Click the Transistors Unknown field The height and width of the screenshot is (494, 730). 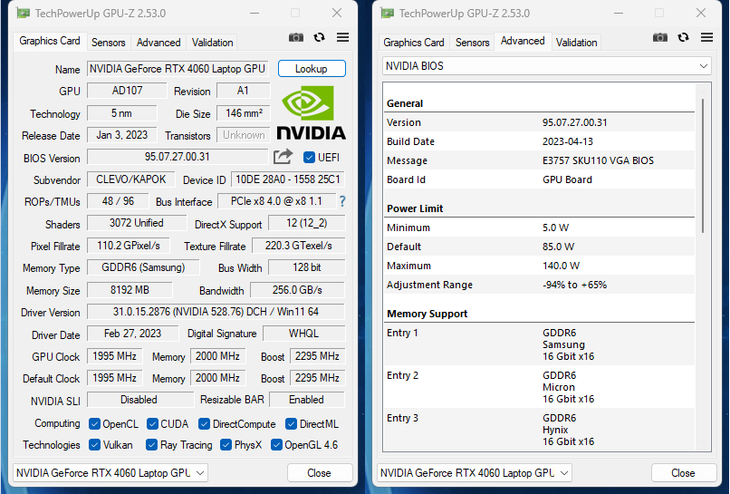(243, 135)
